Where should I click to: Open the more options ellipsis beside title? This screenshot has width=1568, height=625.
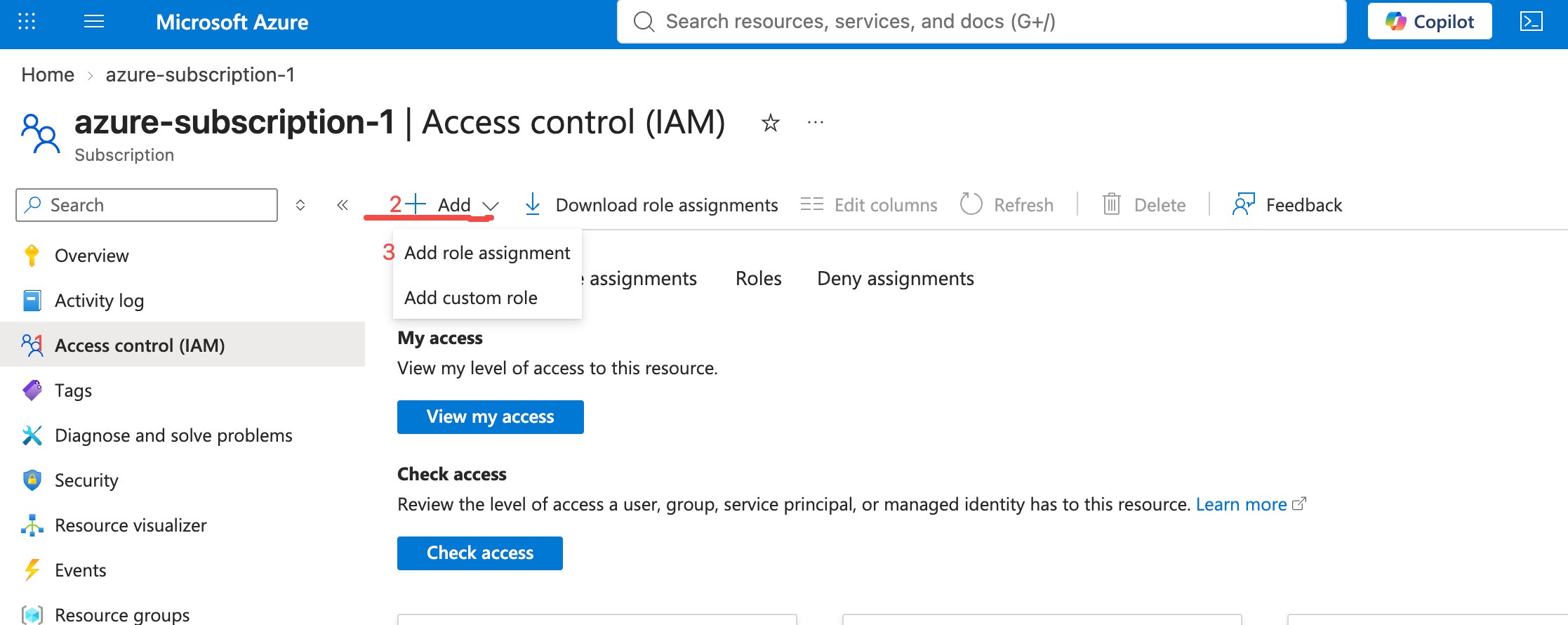click(x=816, y=122)
